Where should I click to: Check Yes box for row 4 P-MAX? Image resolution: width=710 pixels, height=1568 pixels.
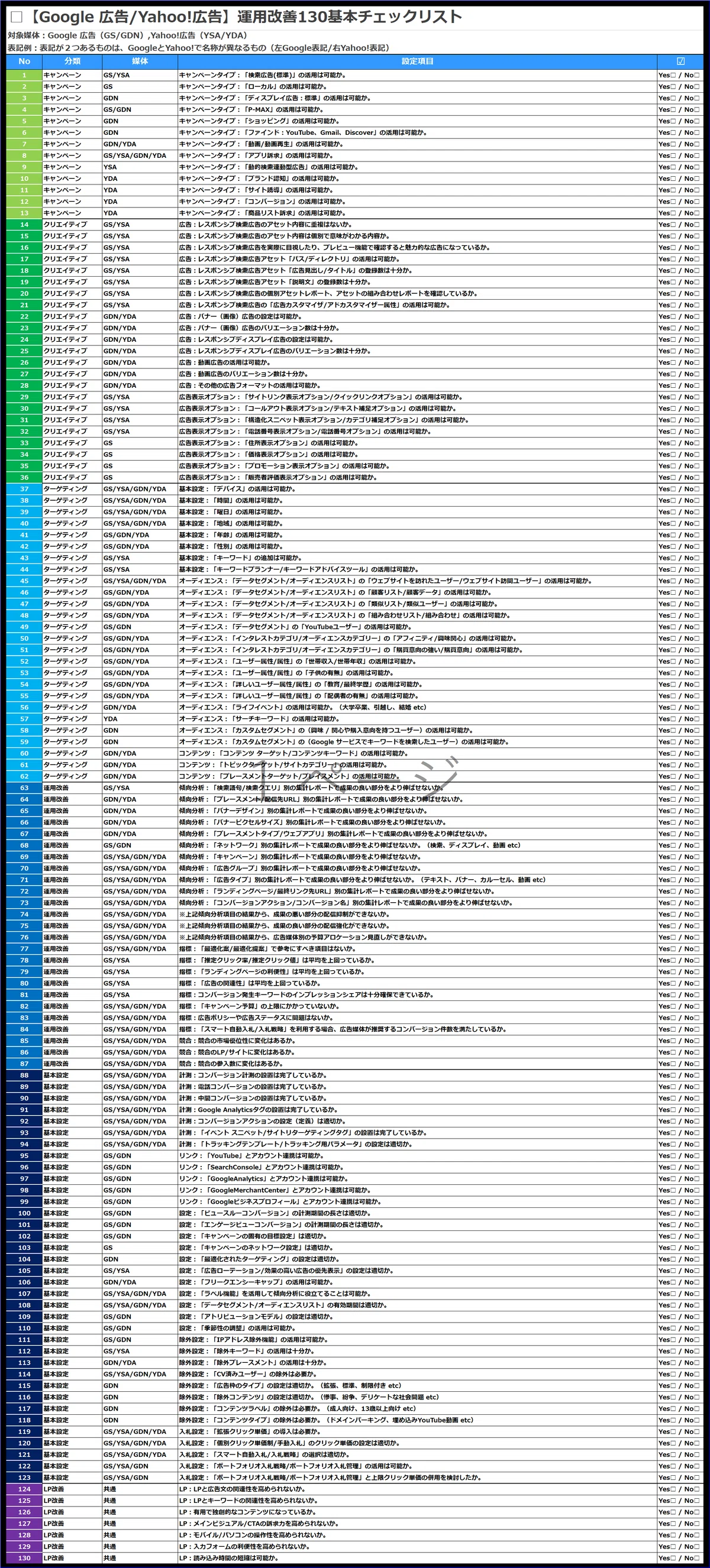pyautogui.click(x=673, y=110)
